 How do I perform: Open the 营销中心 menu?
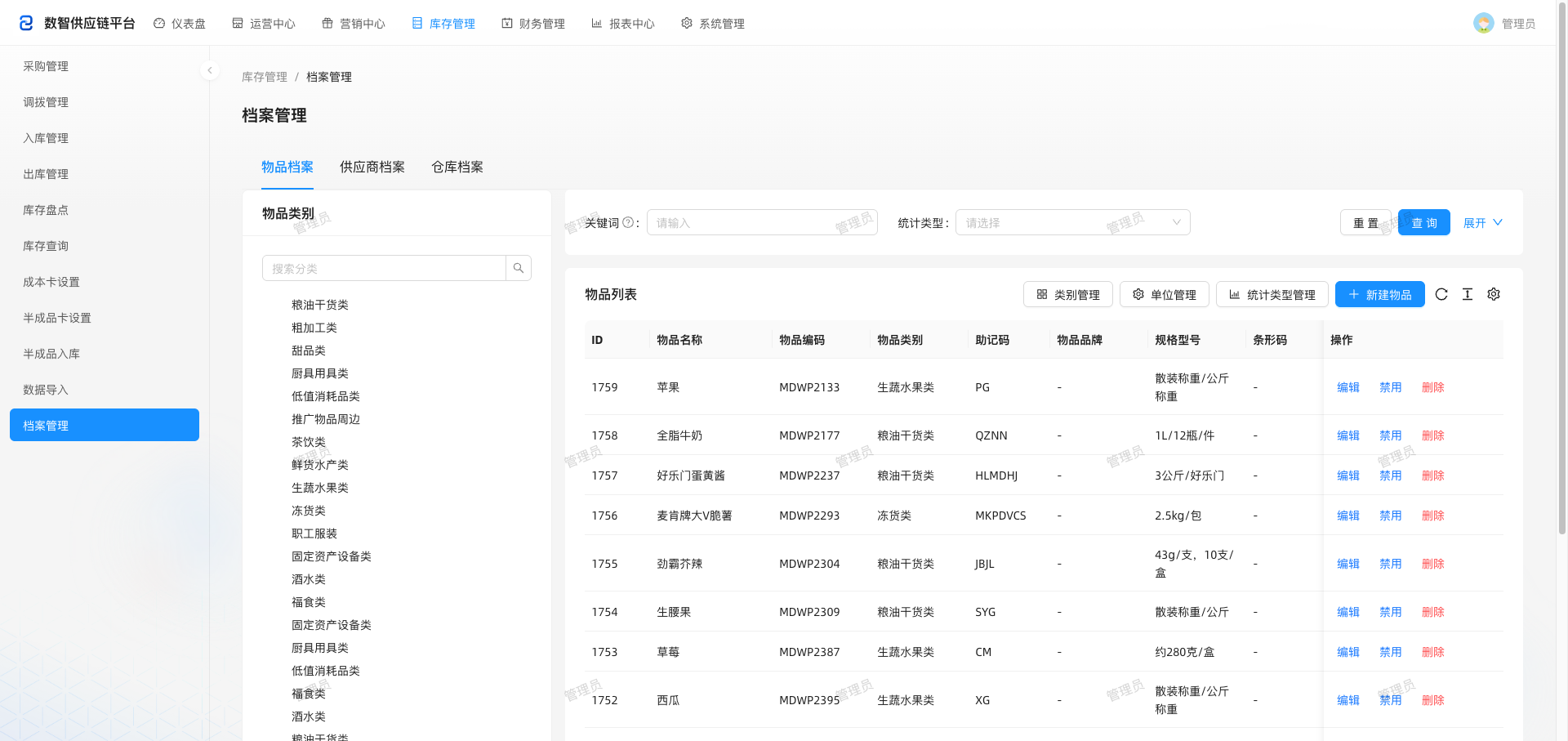(354, 24)
